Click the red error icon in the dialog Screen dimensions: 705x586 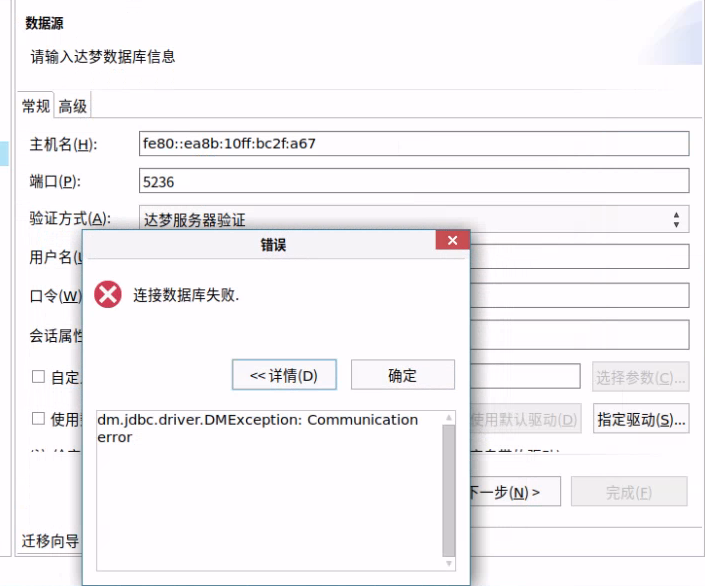click(108, 295)
